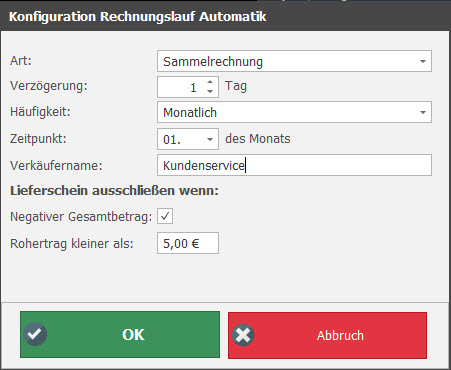The image size is (451, 370).
Task: Open the Art dropdown arrow
Action: tap(423, 61)
